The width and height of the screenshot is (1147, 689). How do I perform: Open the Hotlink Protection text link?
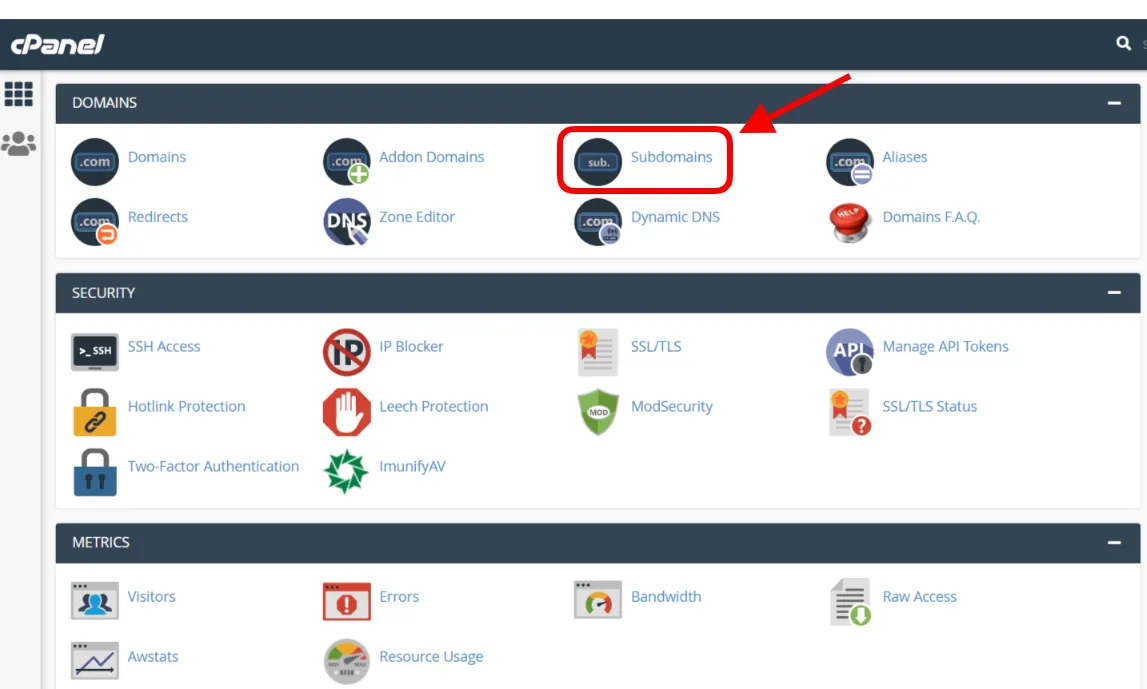point(187,406)
